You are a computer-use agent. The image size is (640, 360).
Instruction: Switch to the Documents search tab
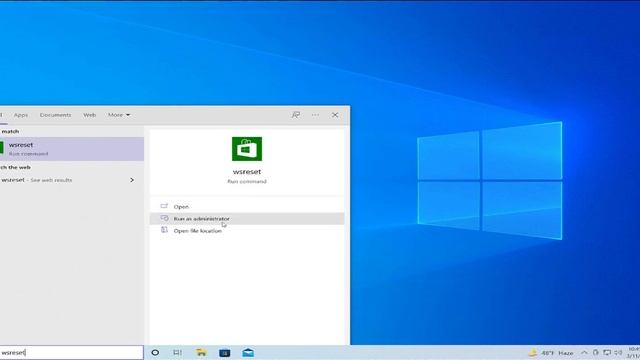[56, 115]
